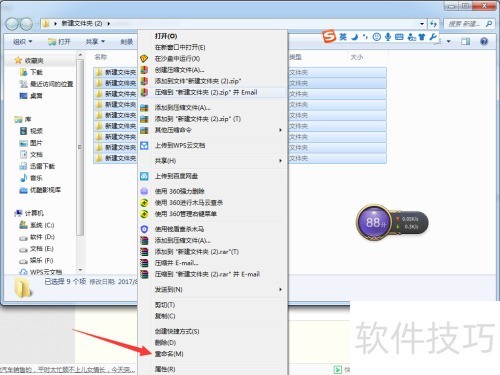Screen dimensions: 500x375
Task: Toggle the Sogou moon half-width icon
Action: tap(355, 37)
